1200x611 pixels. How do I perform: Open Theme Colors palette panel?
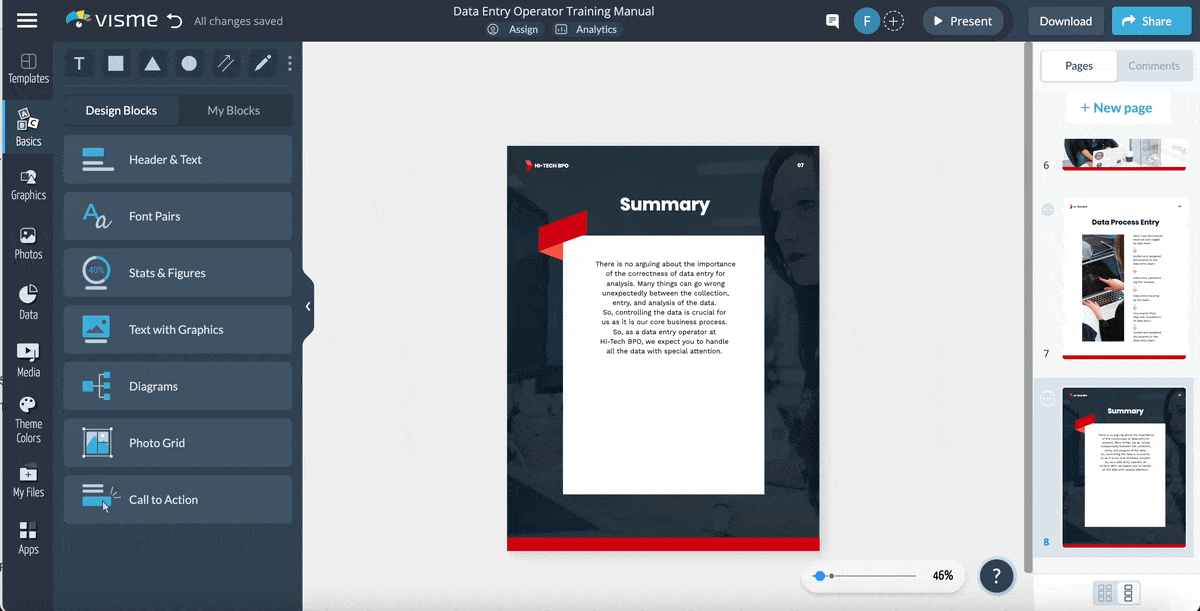point(28,419)
